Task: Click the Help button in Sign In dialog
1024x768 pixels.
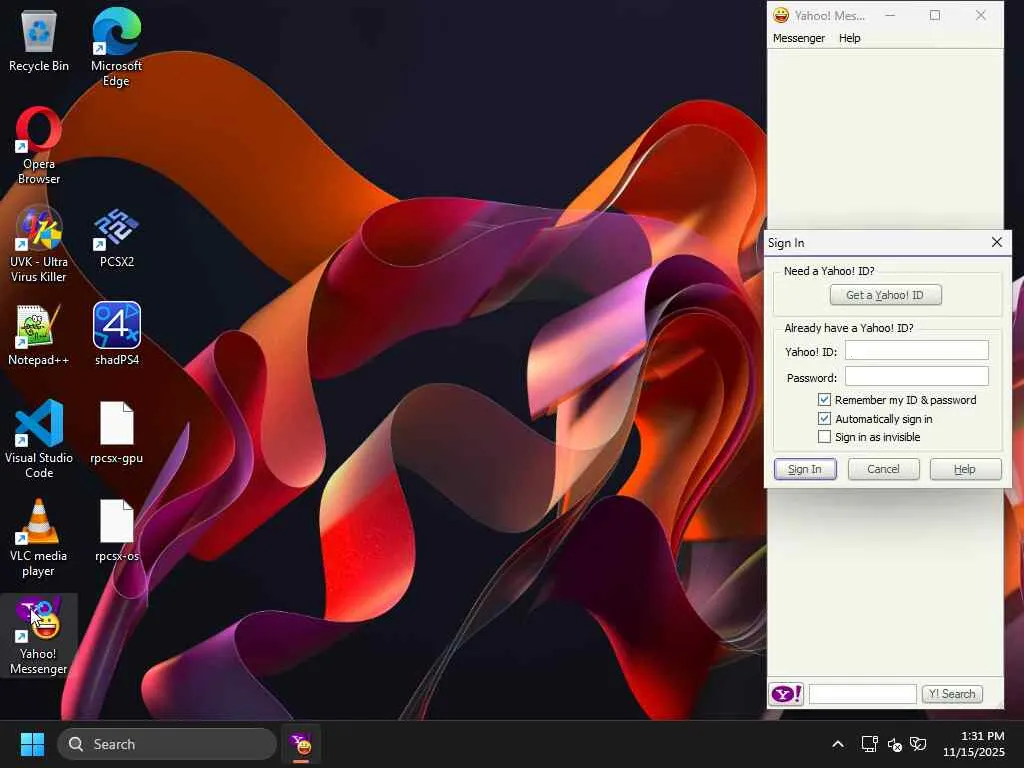Action: coord(965,469)
